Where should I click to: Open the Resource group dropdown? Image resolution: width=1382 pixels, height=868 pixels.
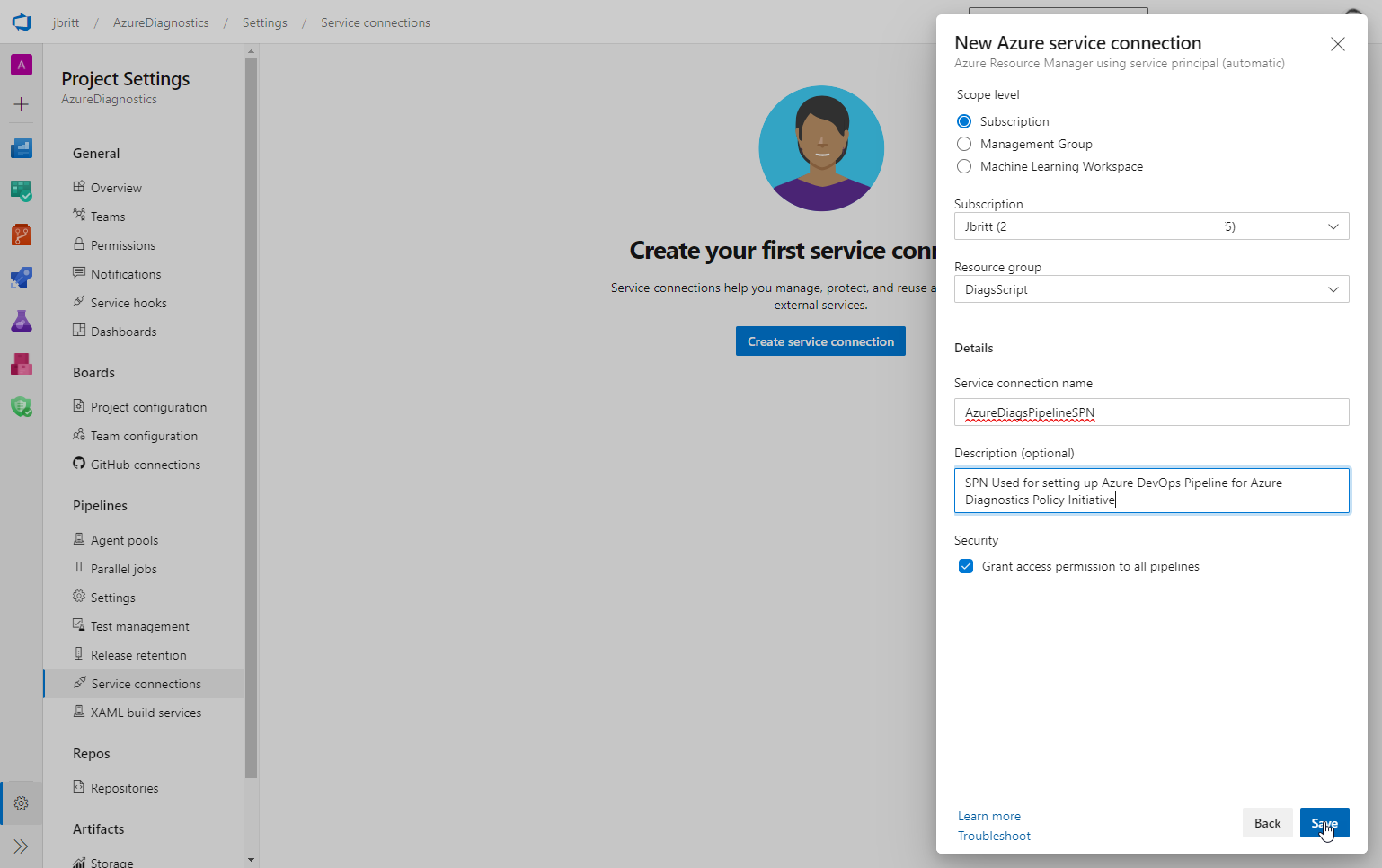click(1151, 289)
